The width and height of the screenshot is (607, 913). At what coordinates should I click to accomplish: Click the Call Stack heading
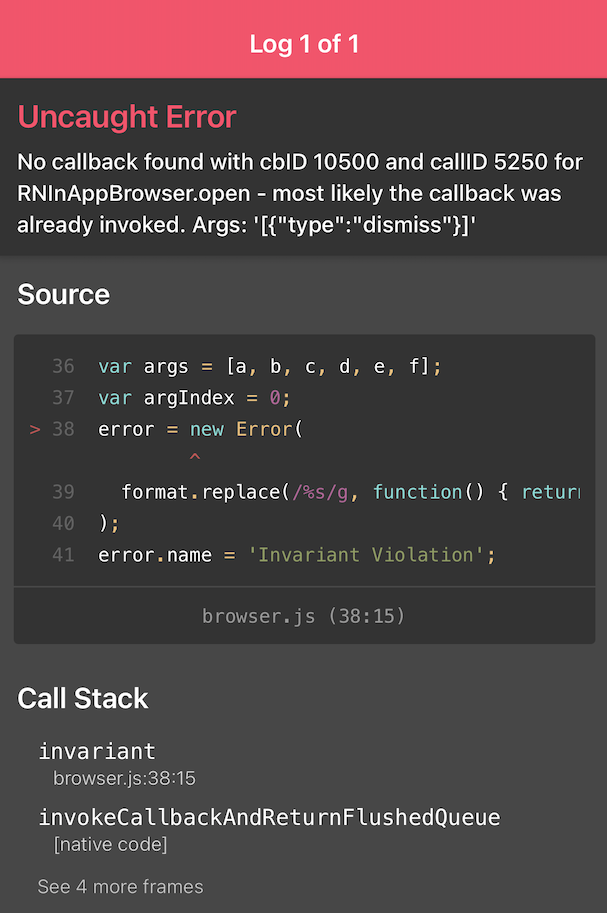tap(83, 698)
